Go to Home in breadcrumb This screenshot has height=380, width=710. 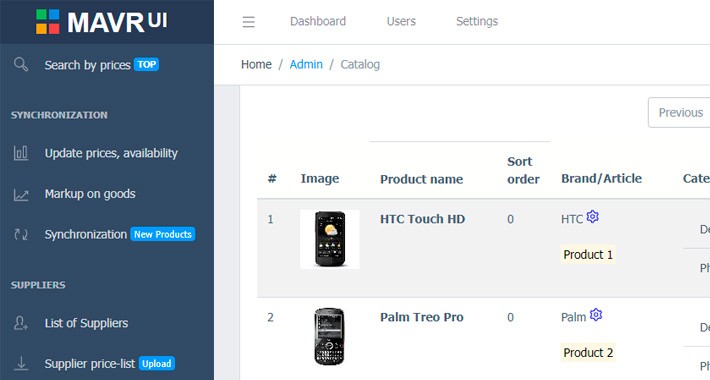[x=256, y=64]
